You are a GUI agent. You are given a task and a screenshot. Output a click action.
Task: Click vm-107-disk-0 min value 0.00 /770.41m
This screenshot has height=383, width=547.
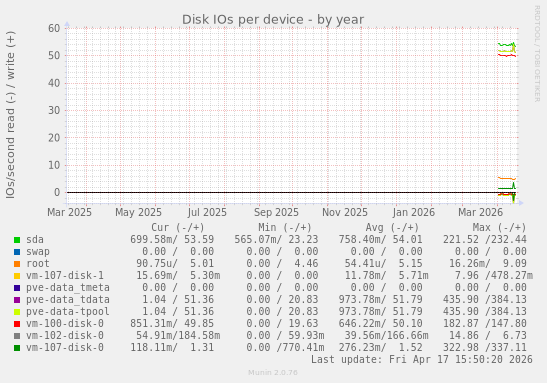pos(285,347)
